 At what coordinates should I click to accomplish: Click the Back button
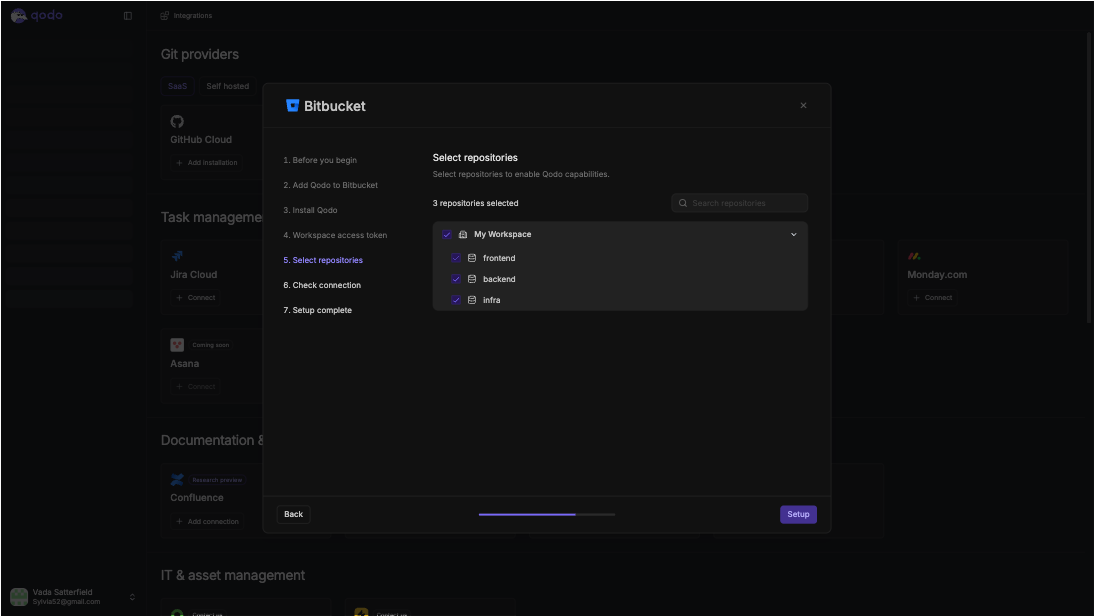point(293,514)
